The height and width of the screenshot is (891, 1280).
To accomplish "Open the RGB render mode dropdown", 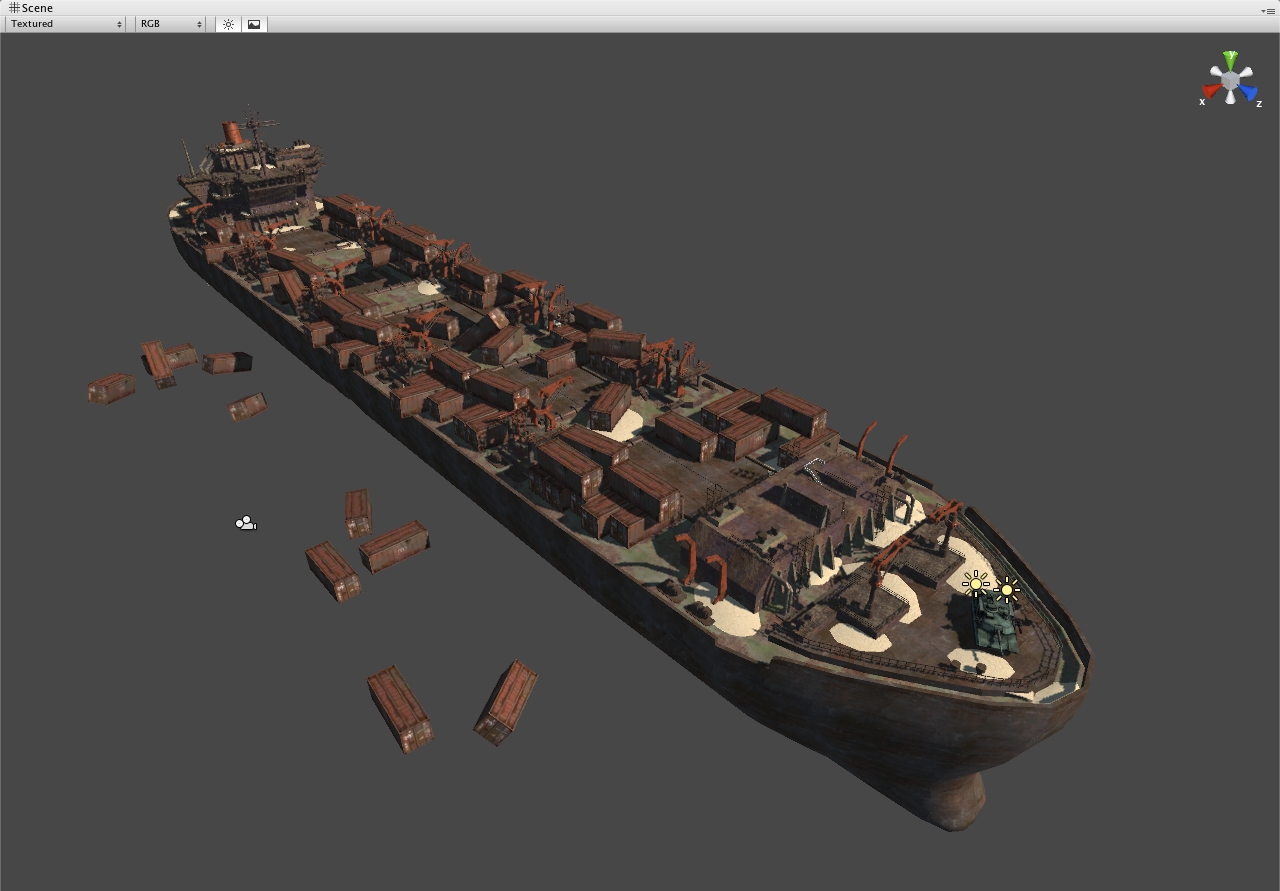I will (170, 24).
